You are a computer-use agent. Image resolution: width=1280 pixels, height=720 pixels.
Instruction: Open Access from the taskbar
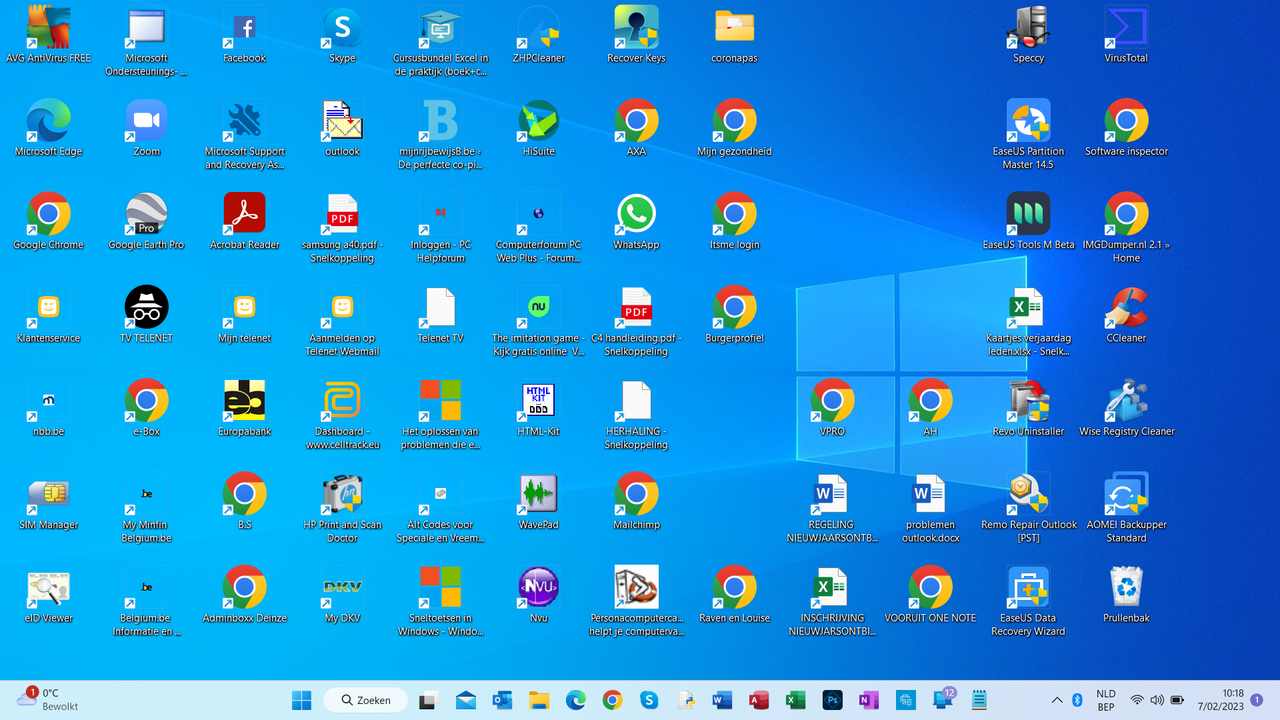[758, 700]
